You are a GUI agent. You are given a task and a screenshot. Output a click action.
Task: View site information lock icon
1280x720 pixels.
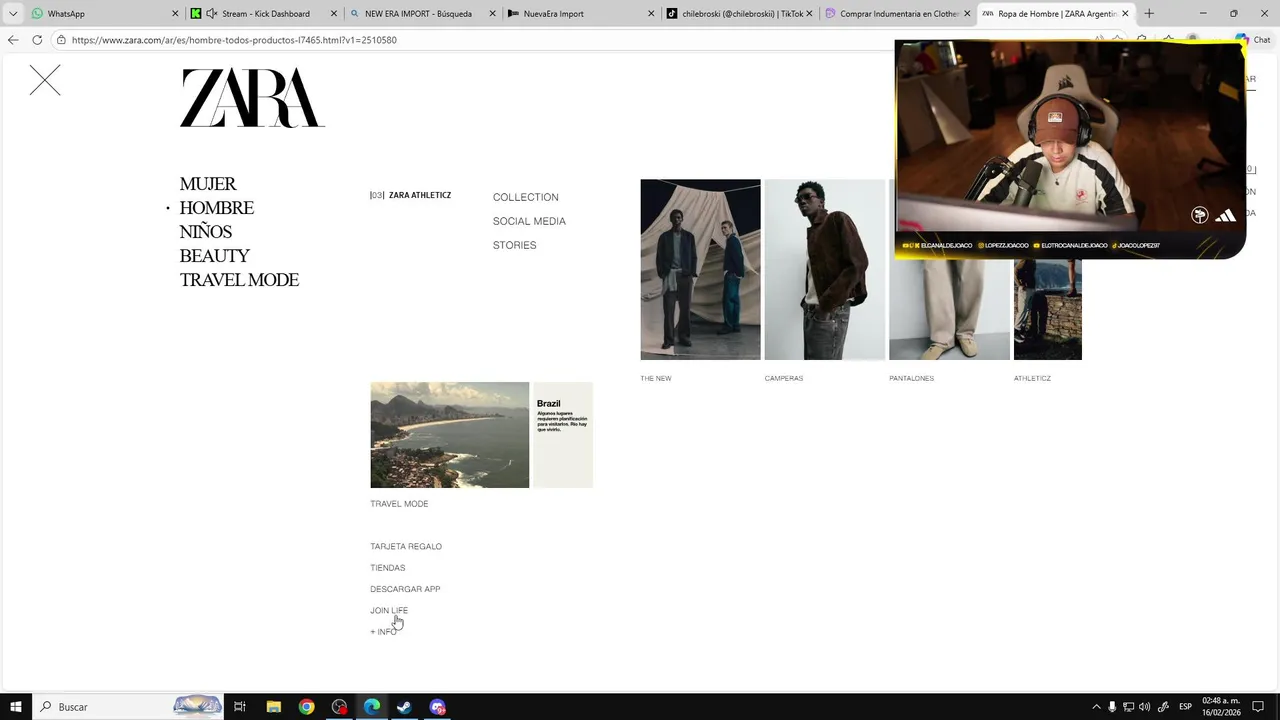click(61, 40)
